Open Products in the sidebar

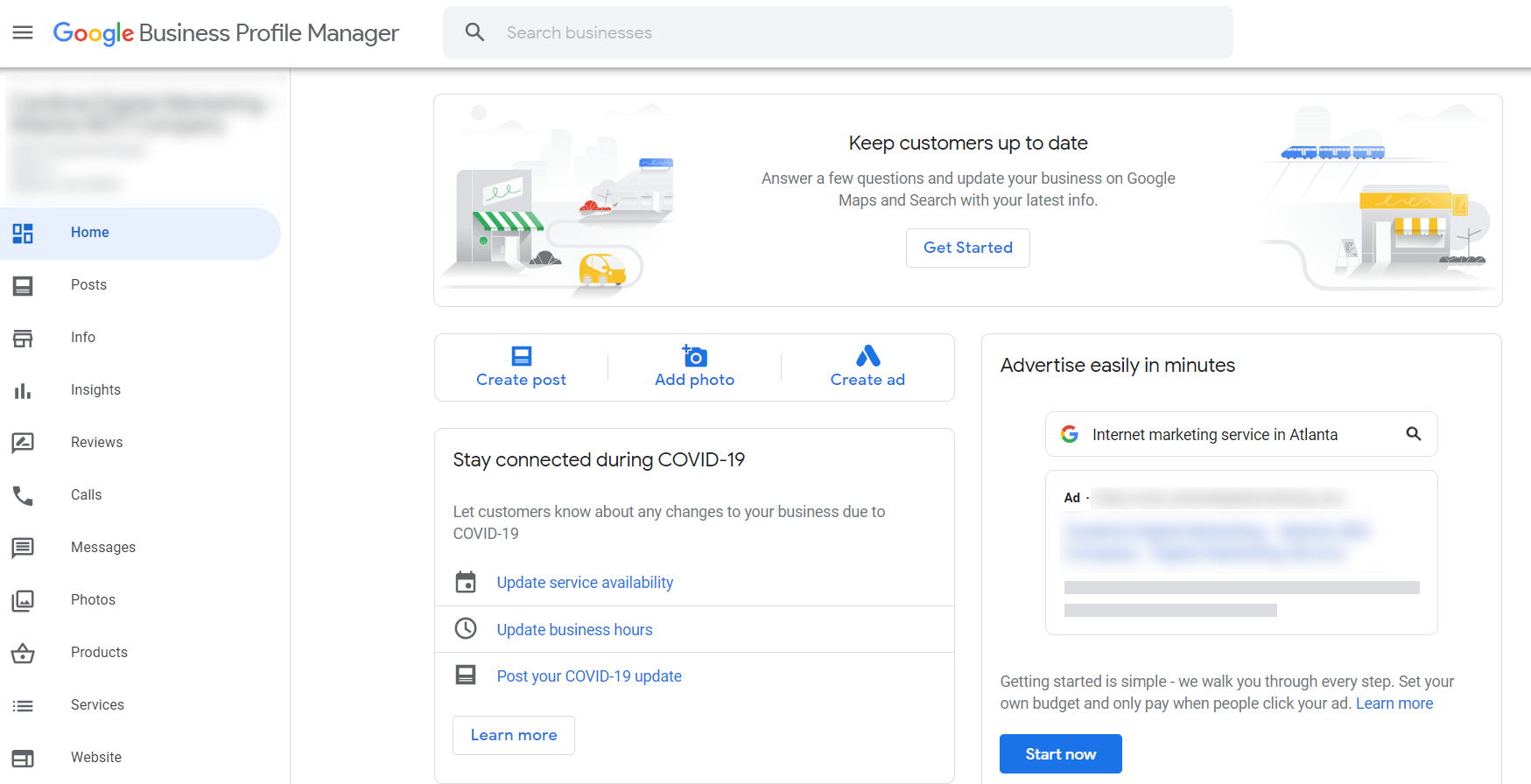coord(140,653)
